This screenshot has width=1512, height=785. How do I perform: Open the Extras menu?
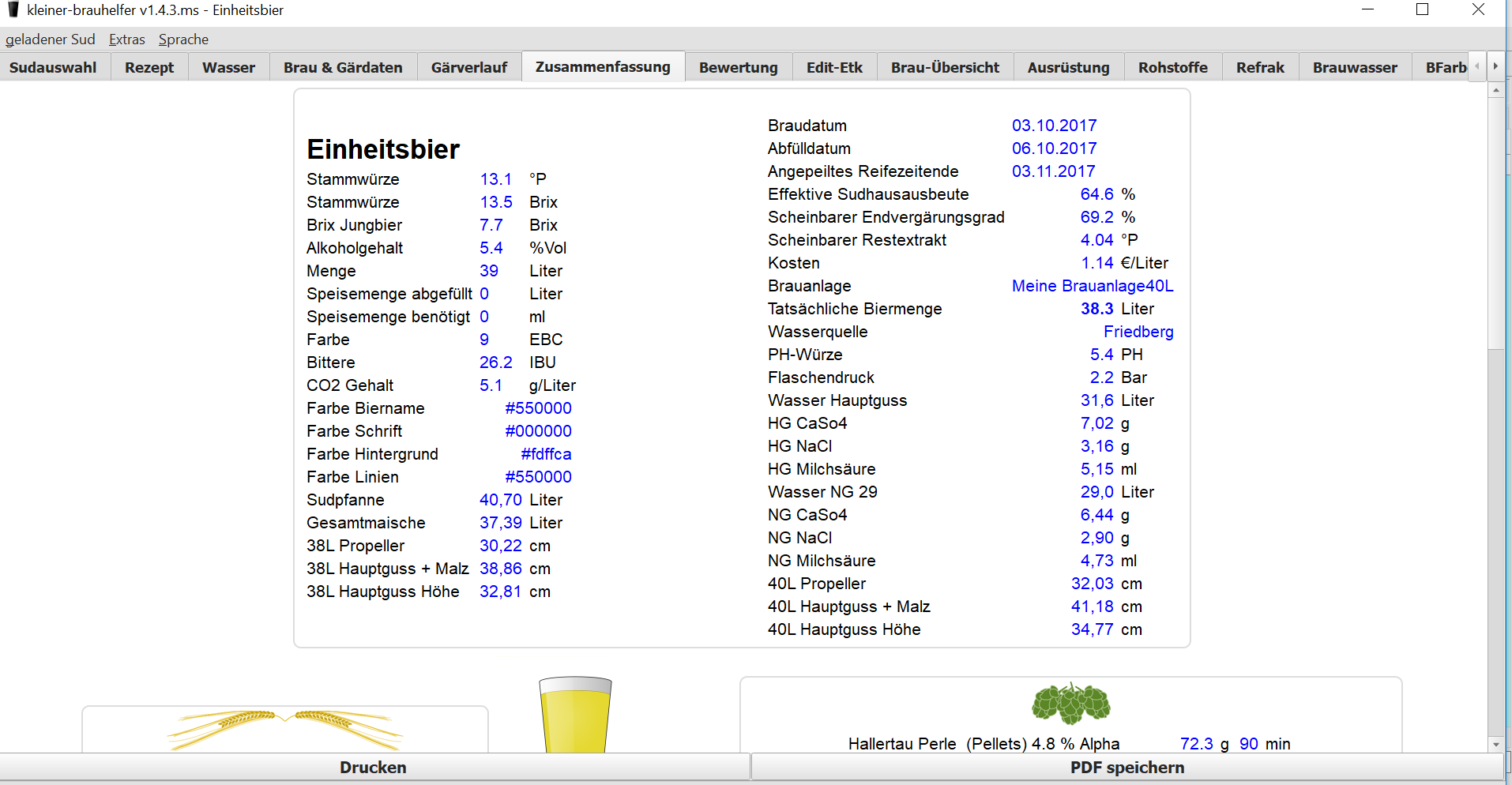pos(126,39)
